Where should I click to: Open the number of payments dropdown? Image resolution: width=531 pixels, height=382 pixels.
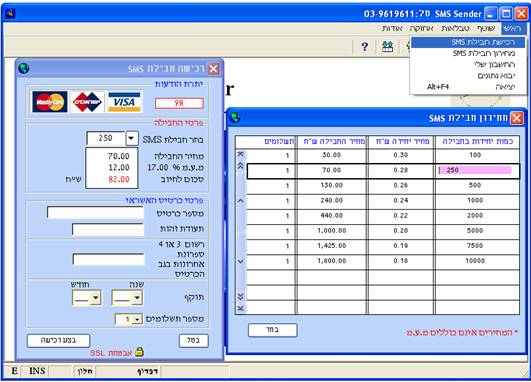coord(137,319)
